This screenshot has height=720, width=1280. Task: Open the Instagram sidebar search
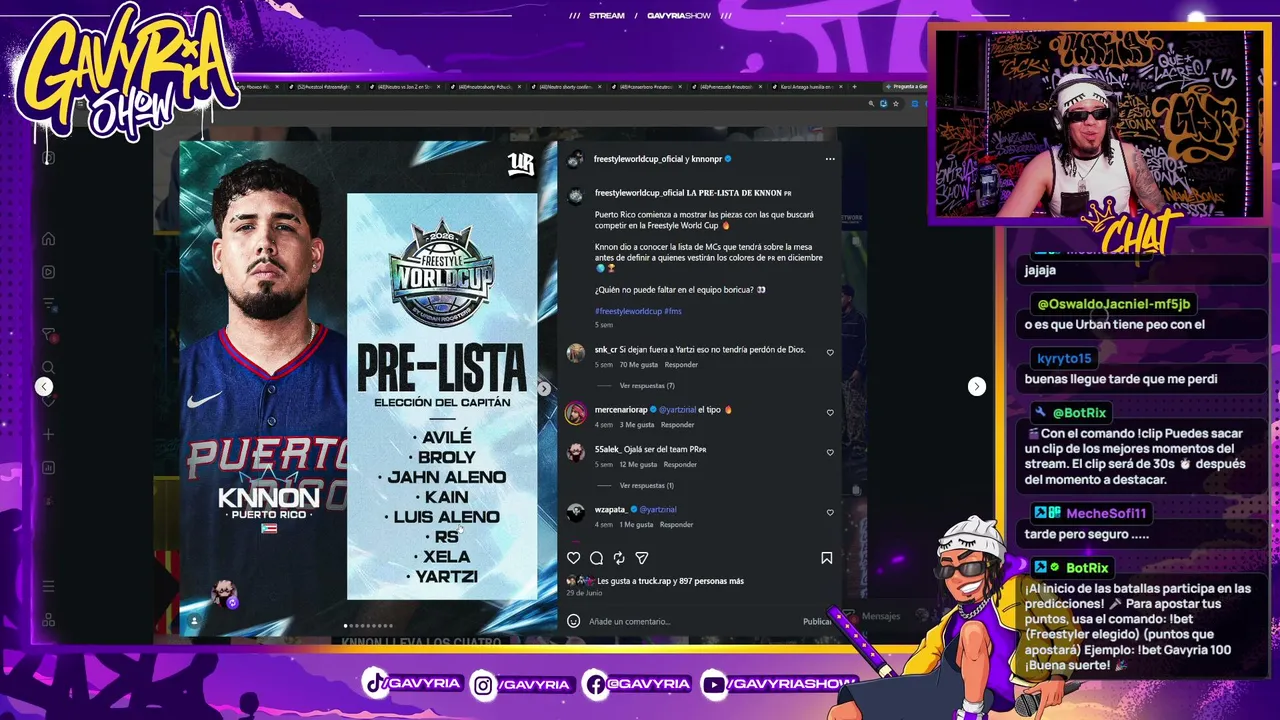click(48, 368)
